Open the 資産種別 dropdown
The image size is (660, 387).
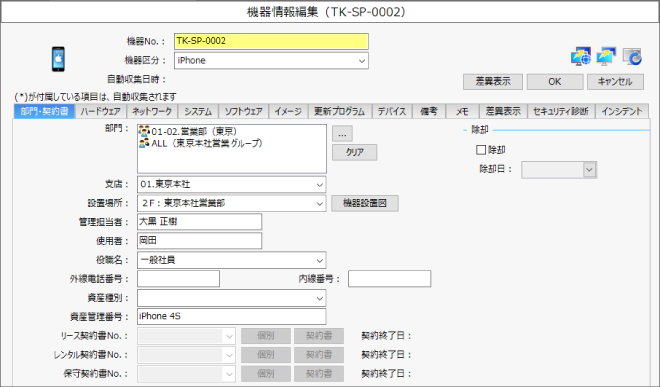click(232, 298)
